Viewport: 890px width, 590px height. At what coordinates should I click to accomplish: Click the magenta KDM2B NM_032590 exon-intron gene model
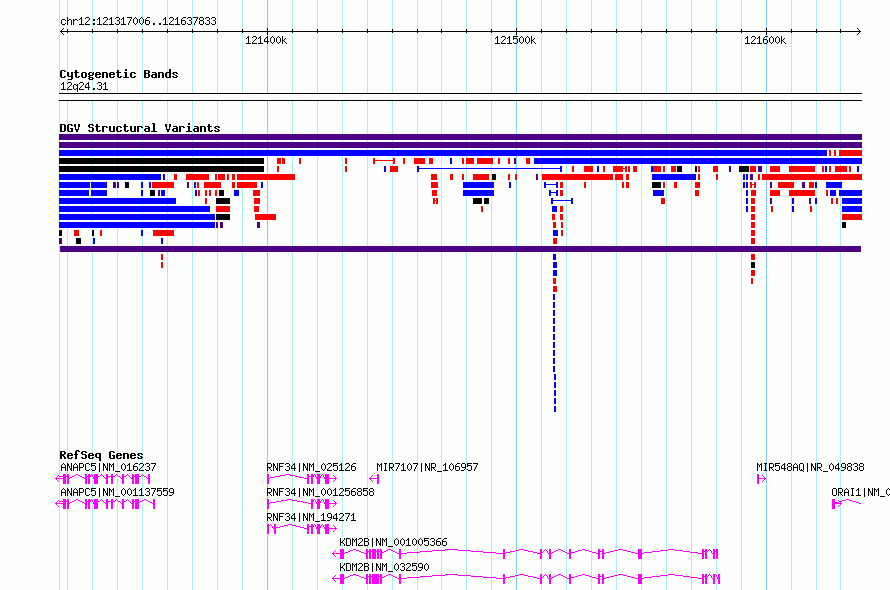click(526, 579)
